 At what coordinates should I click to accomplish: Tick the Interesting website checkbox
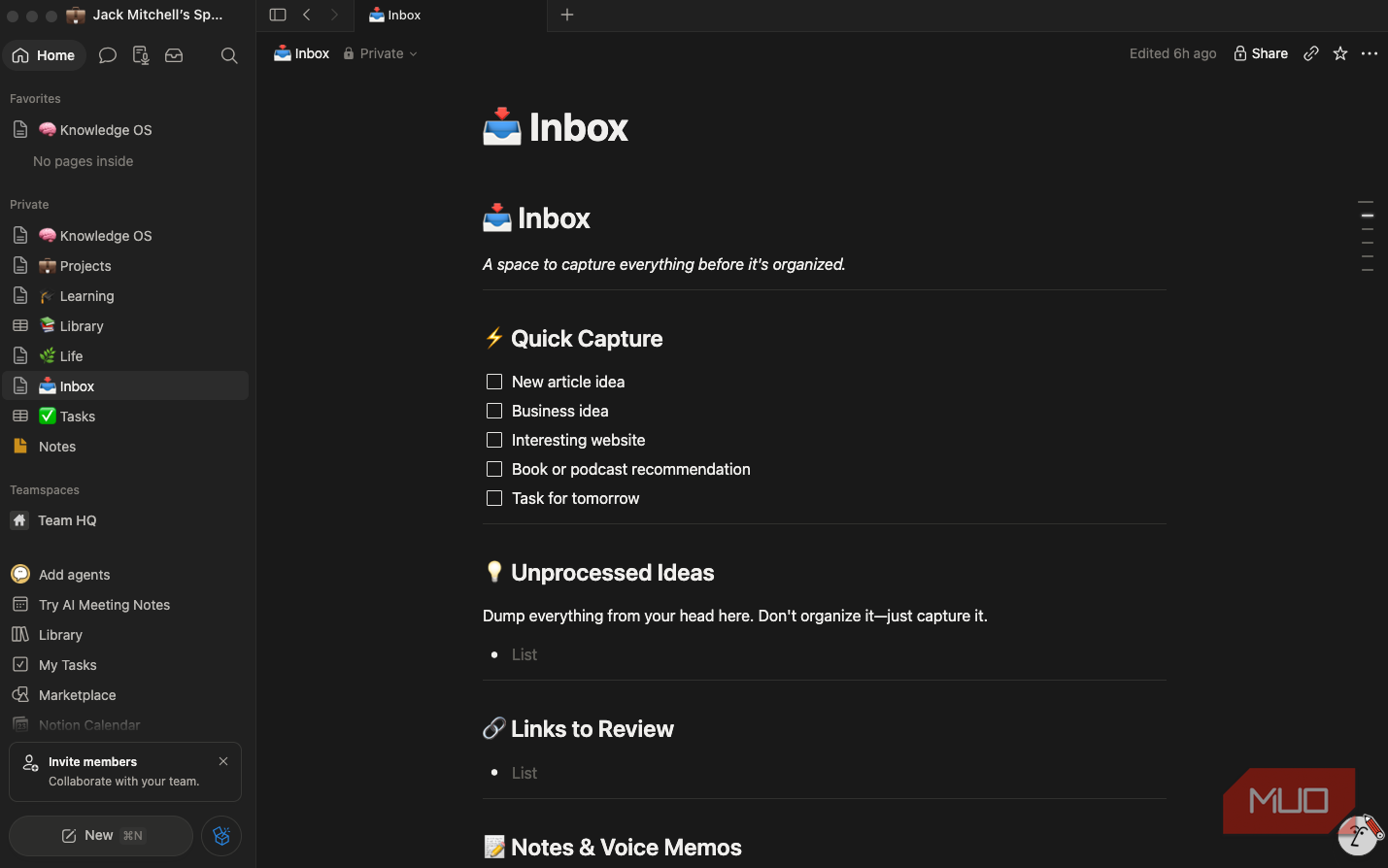[x=494, y=440]
